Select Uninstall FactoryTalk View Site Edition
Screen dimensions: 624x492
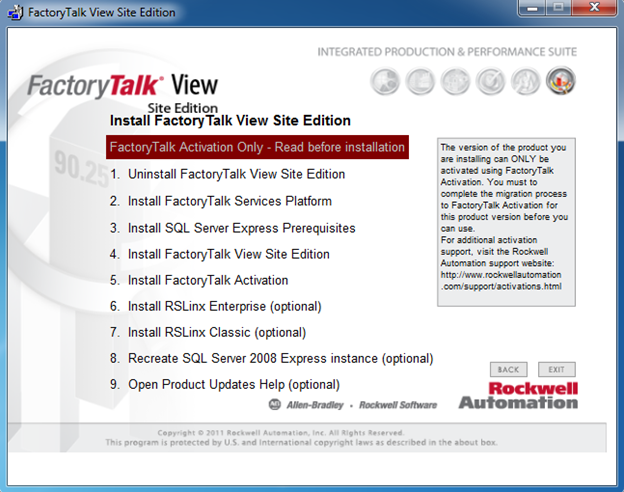pos(228,174)
